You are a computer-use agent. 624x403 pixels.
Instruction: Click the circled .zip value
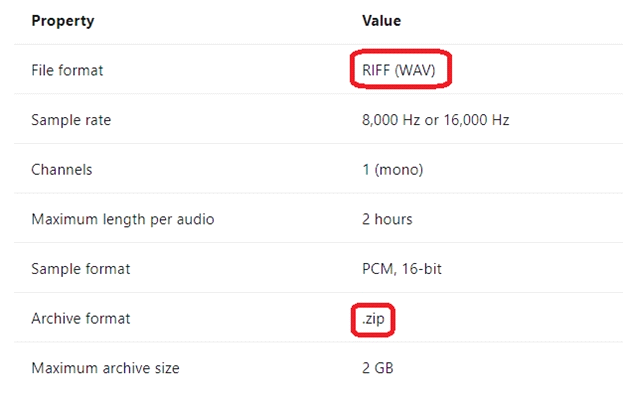pos(373,319)
